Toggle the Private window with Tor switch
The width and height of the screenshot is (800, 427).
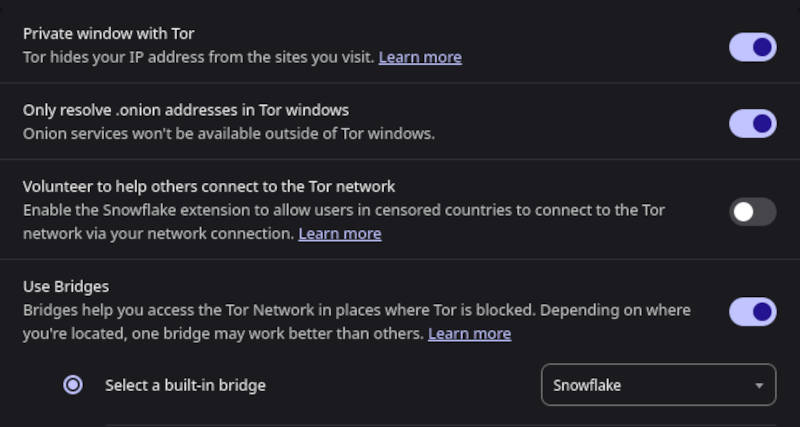752,47
